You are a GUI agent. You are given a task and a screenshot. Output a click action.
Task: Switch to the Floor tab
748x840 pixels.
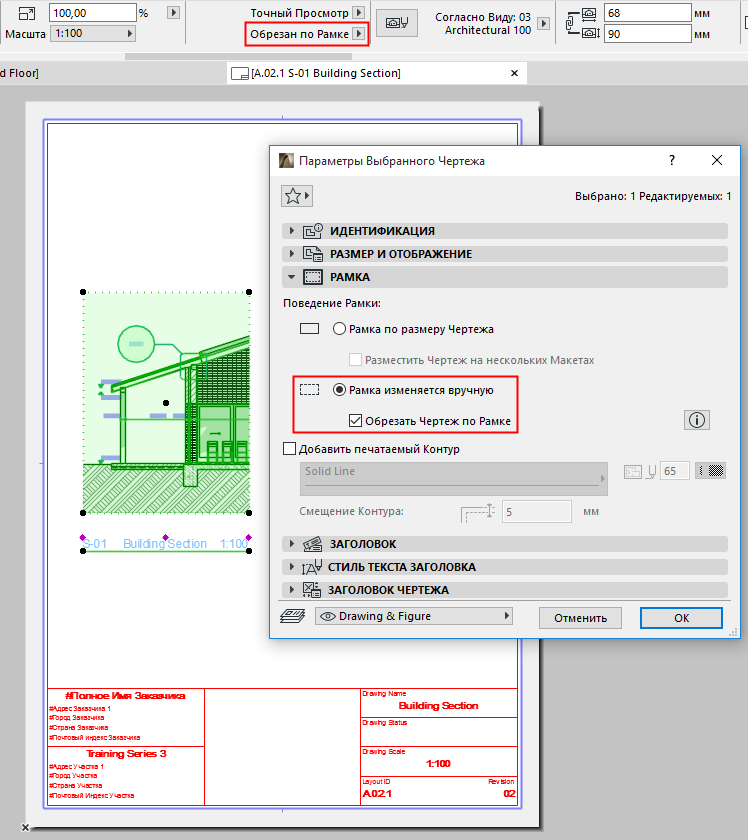19,73
